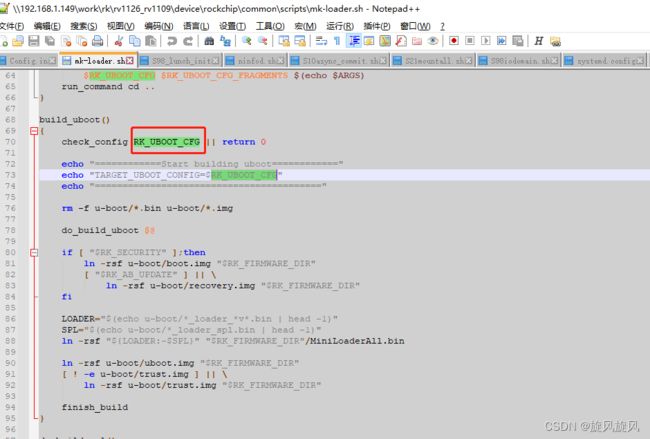The image size is (650, 439).
Task: Copy selection with the Copy icon
Action: 135,41
